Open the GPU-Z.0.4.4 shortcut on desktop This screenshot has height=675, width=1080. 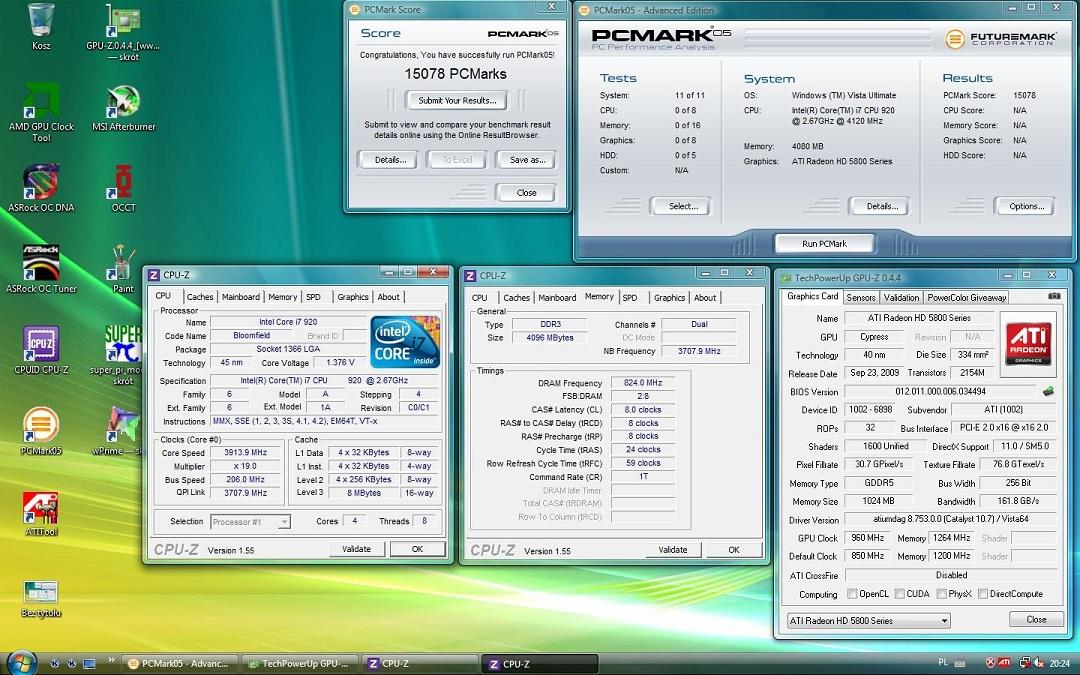(123, 31)
